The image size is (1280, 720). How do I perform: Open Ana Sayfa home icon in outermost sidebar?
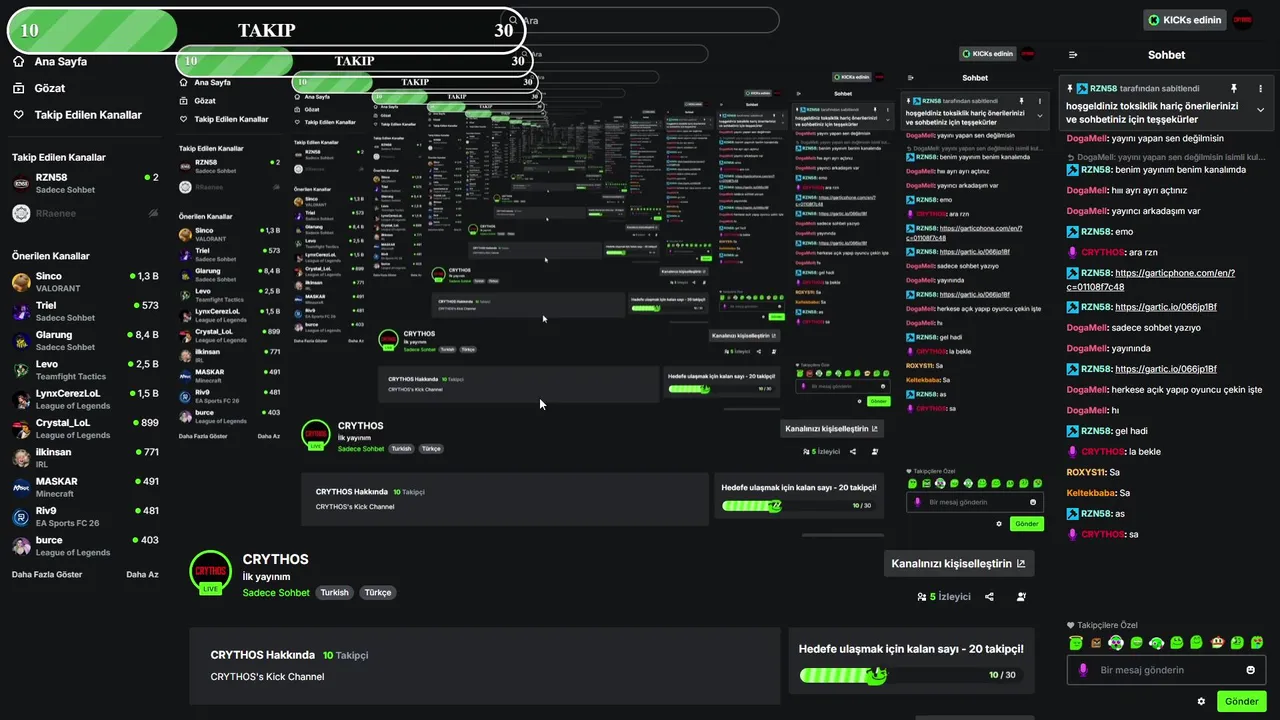tap(18, 61)
